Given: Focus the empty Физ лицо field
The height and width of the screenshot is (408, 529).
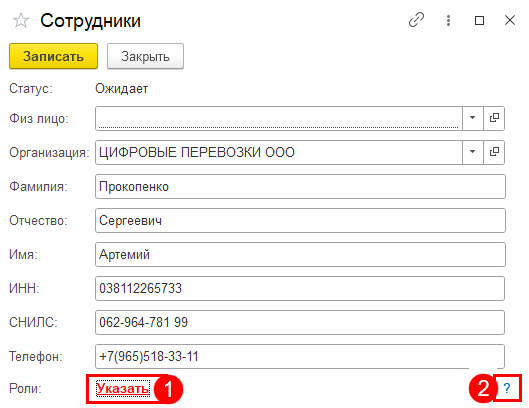Looking at the screenshot, I should (279, 118).
